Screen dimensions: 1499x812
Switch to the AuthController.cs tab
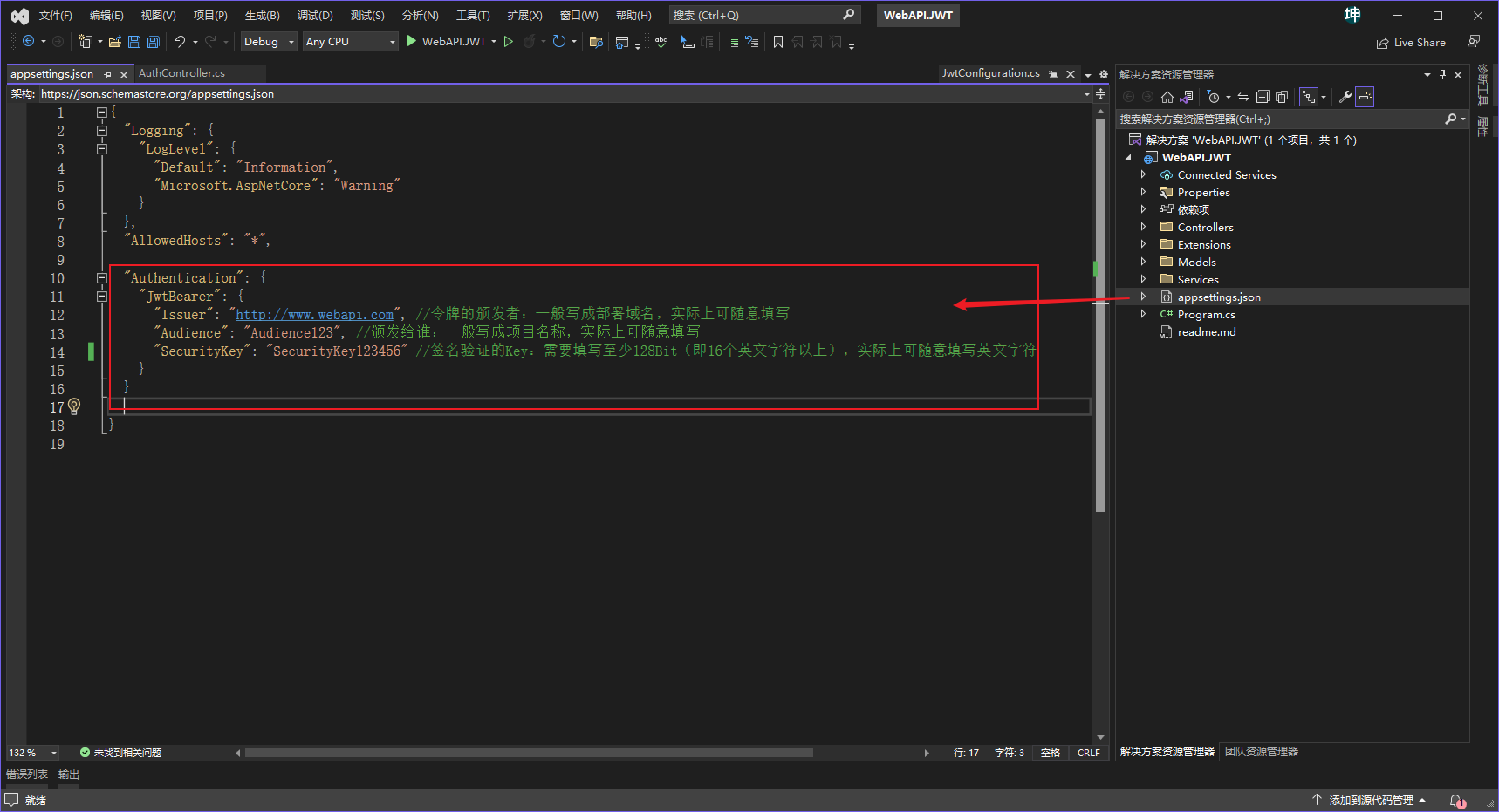pyautogui.click(x=181, y=73)
